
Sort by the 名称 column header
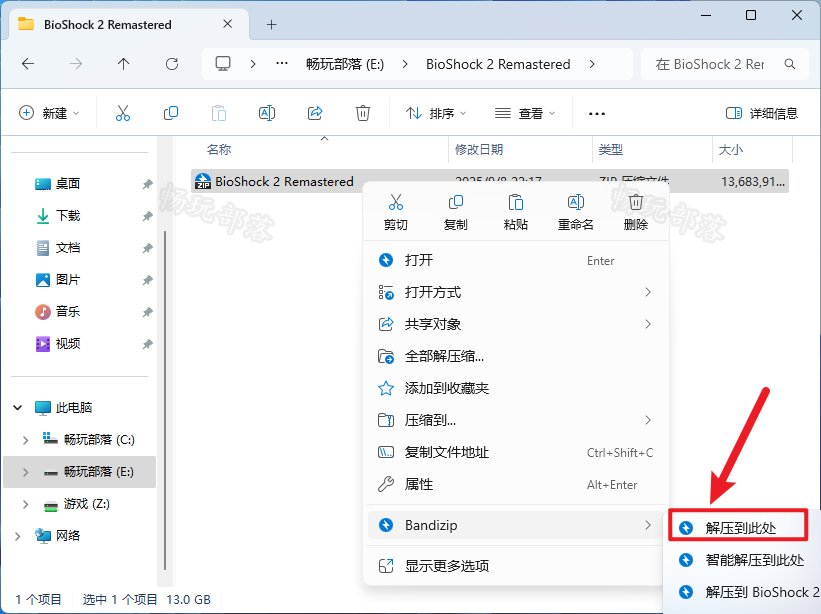(x=219, y=150)
